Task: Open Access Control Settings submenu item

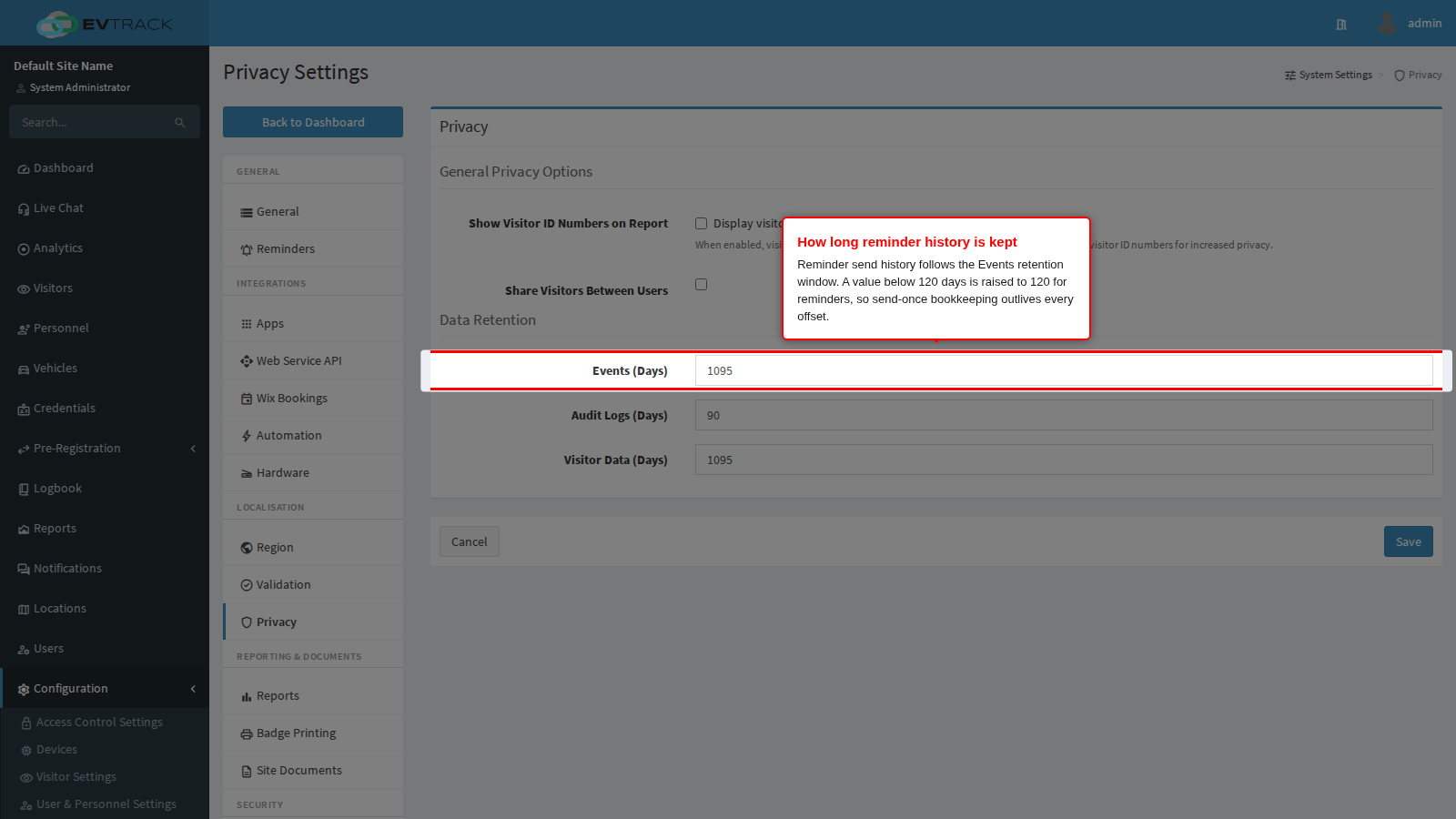Action: click(105, 723)
